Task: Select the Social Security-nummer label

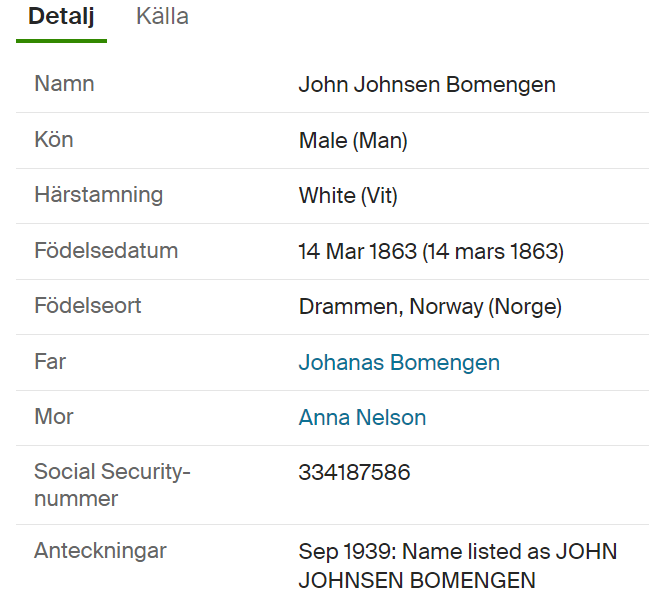Action: point(112,484)
